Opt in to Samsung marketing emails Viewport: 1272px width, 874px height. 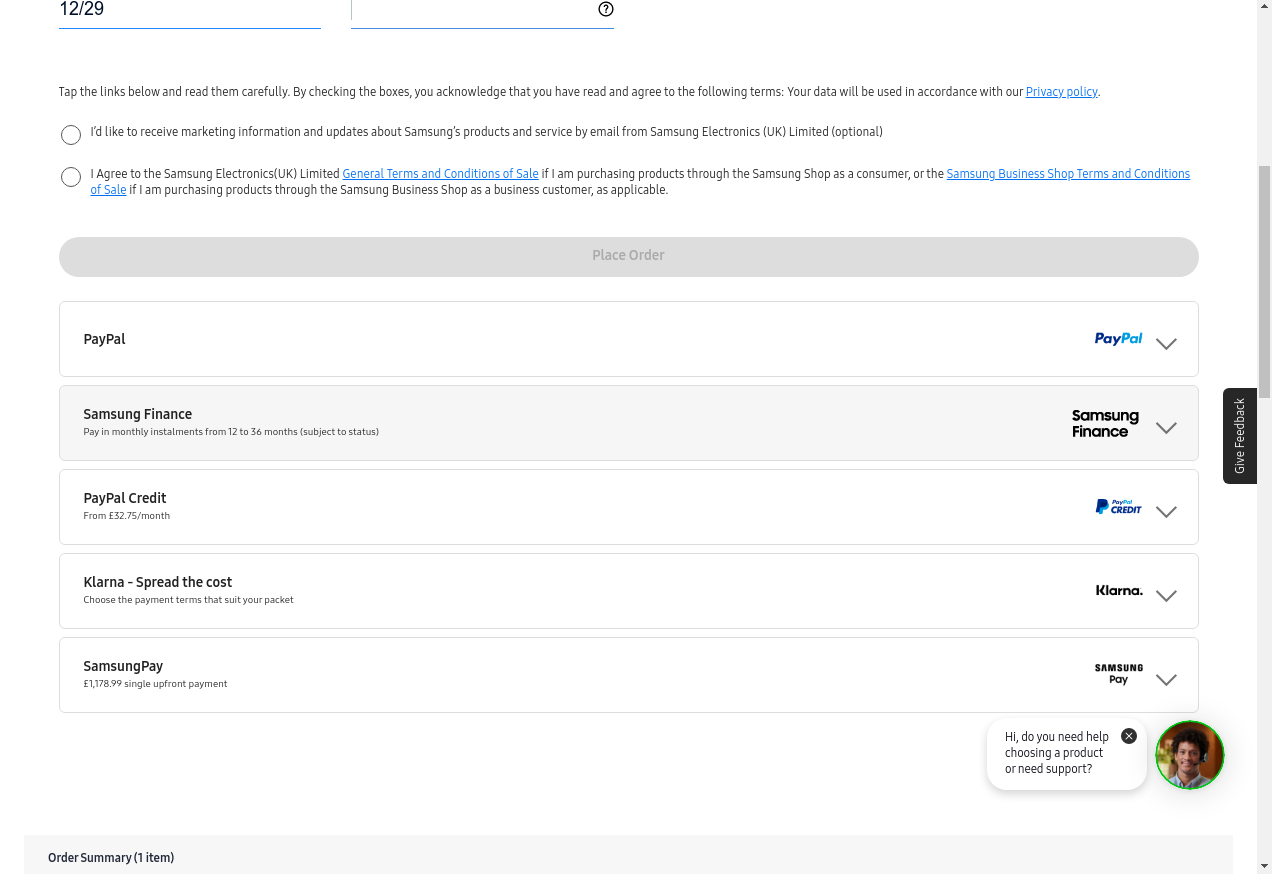[x=71, y=135]
